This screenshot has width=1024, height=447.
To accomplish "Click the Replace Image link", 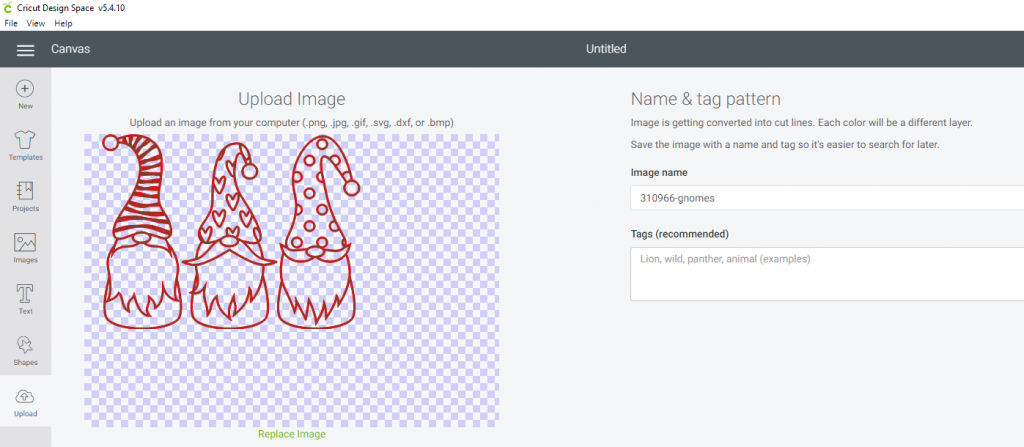I will pyautogui.click(x=291, y=434).
